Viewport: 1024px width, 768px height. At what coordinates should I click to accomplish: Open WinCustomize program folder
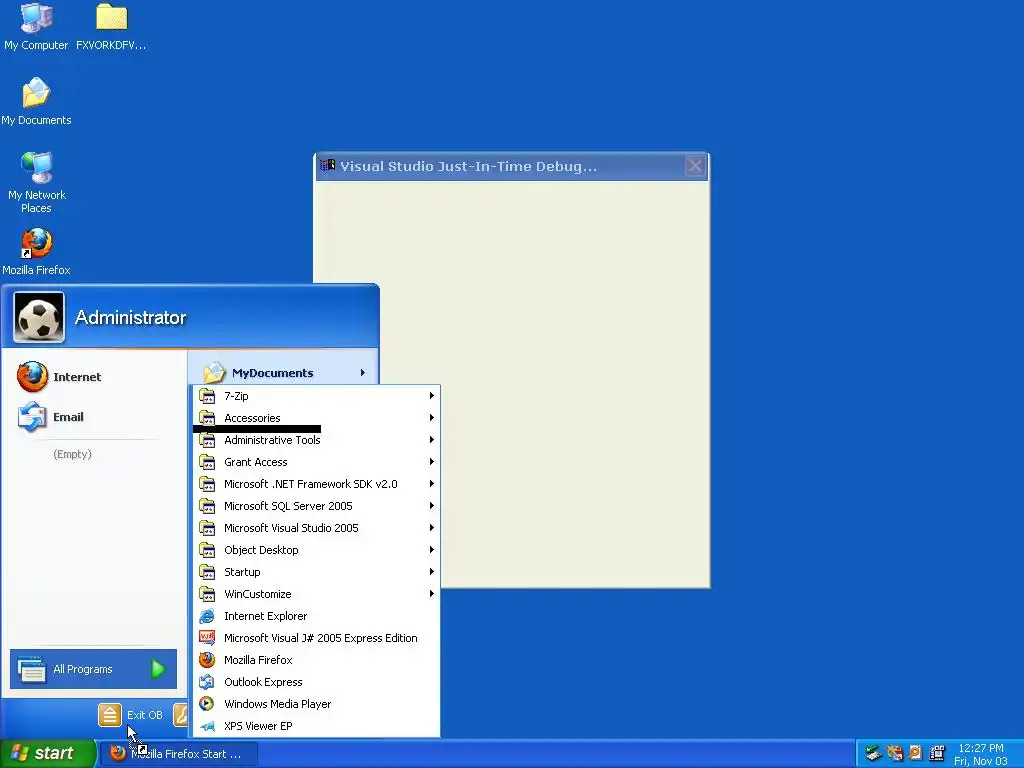[317, 594]
